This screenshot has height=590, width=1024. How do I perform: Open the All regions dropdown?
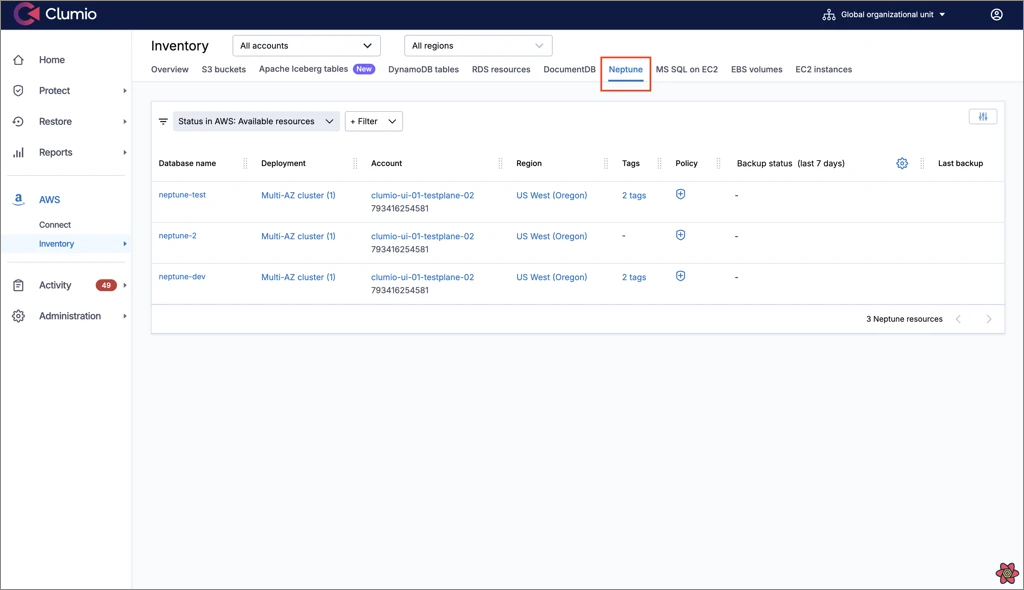(x=478, y=46)
